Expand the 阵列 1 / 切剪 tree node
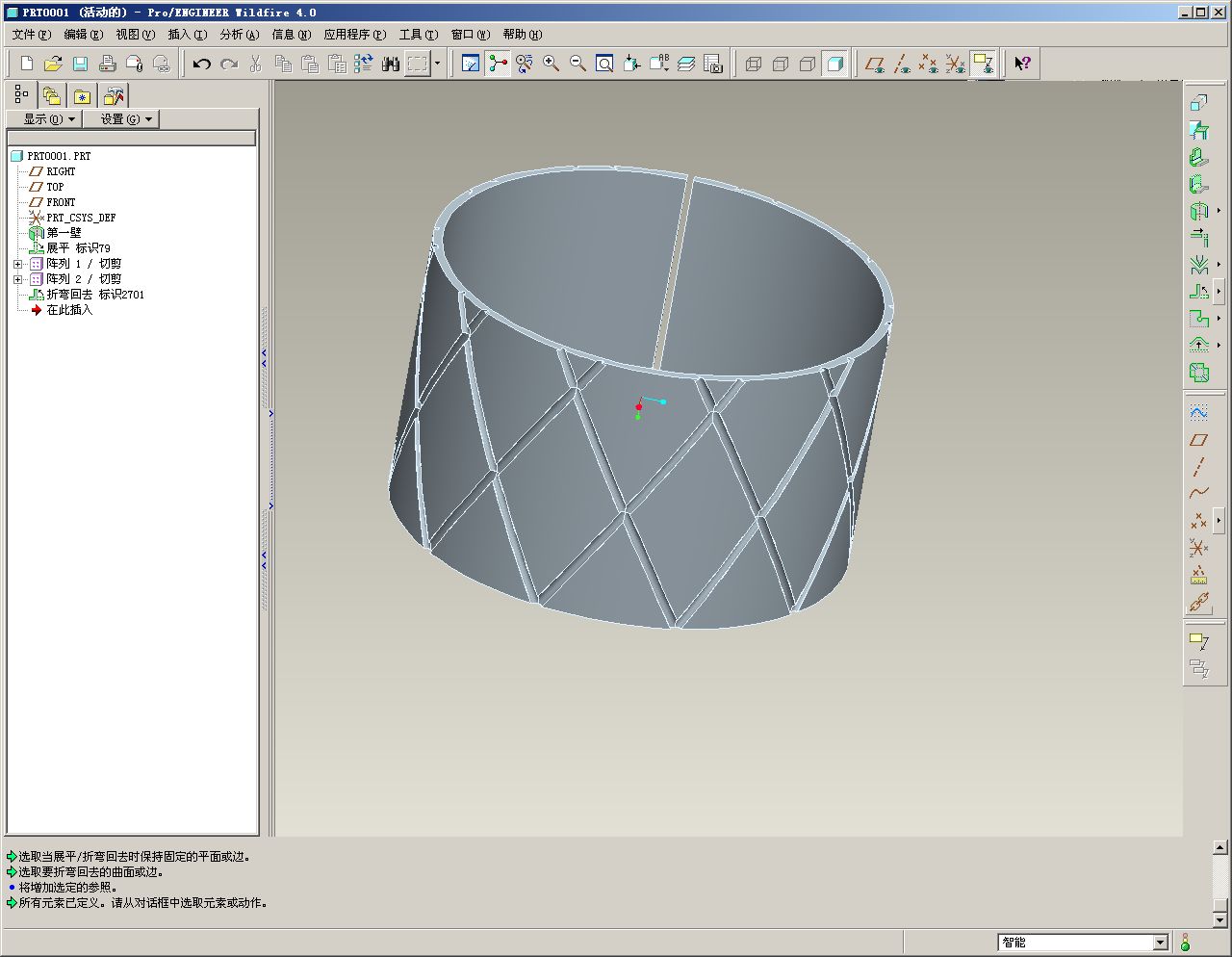The width and height of the screenshot is (1232, 957). point(17,264)
